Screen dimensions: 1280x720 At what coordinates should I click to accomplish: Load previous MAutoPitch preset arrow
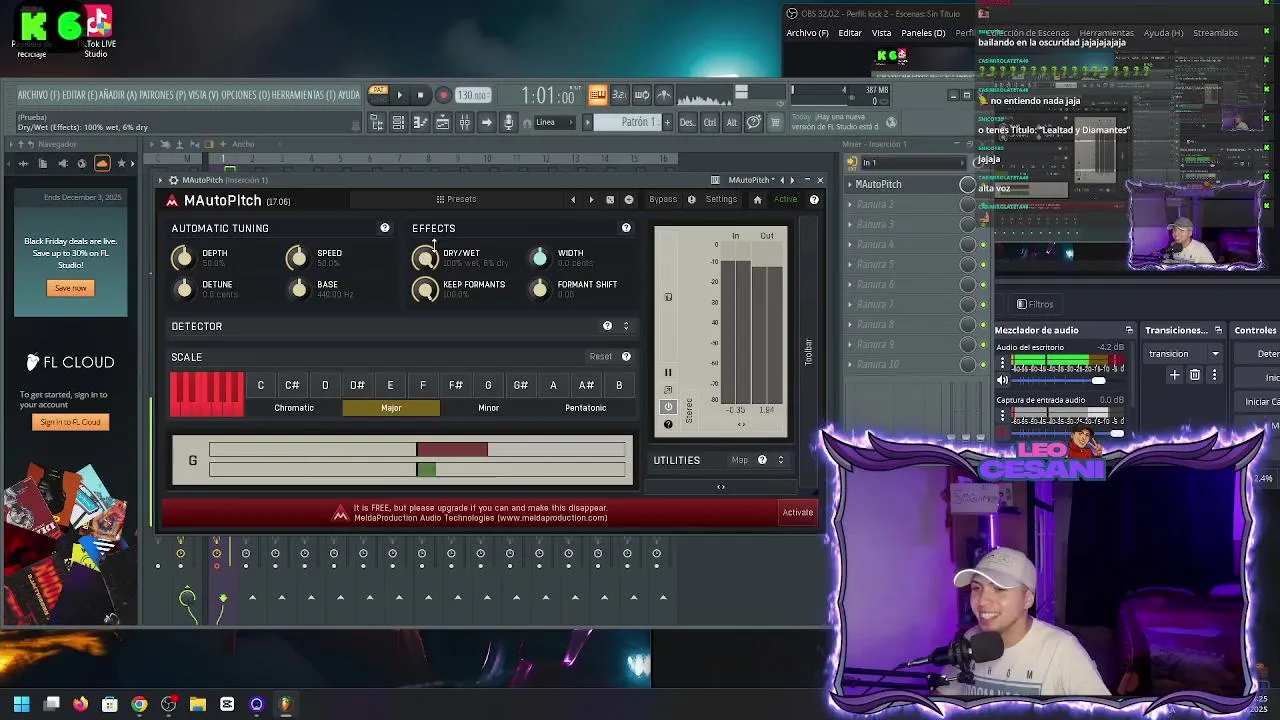(573, 200)
